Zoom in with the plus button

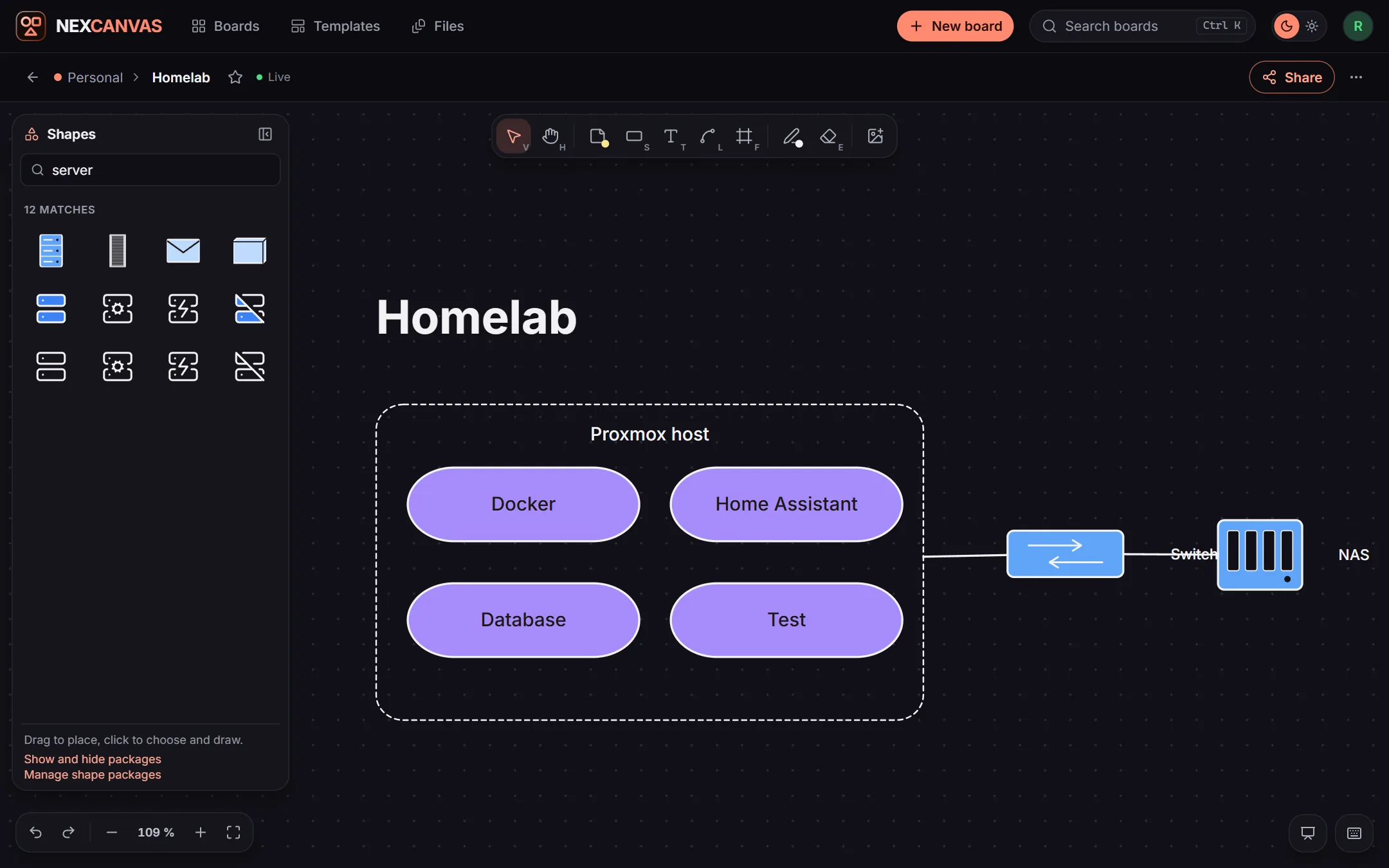(201, 833)
